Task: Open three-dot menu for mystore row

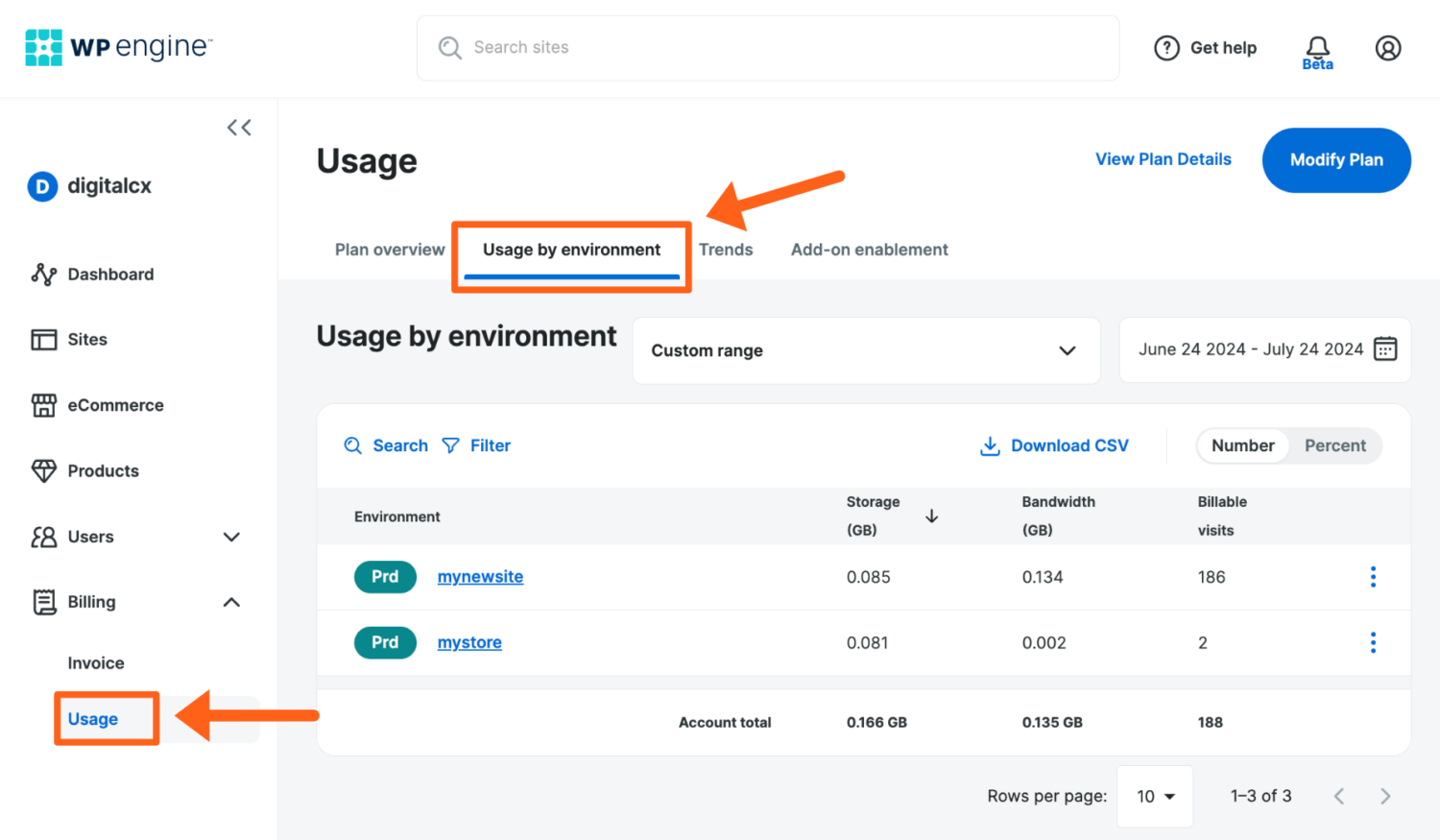Action: [1372, 642]
